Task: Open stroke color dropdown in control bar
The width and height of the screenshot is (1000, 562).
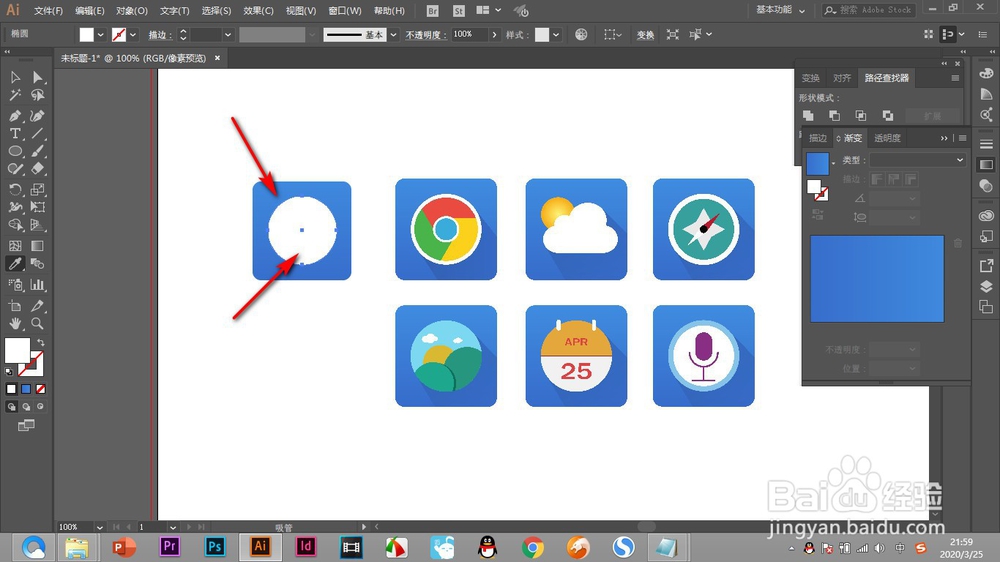Action: point(133,35)
